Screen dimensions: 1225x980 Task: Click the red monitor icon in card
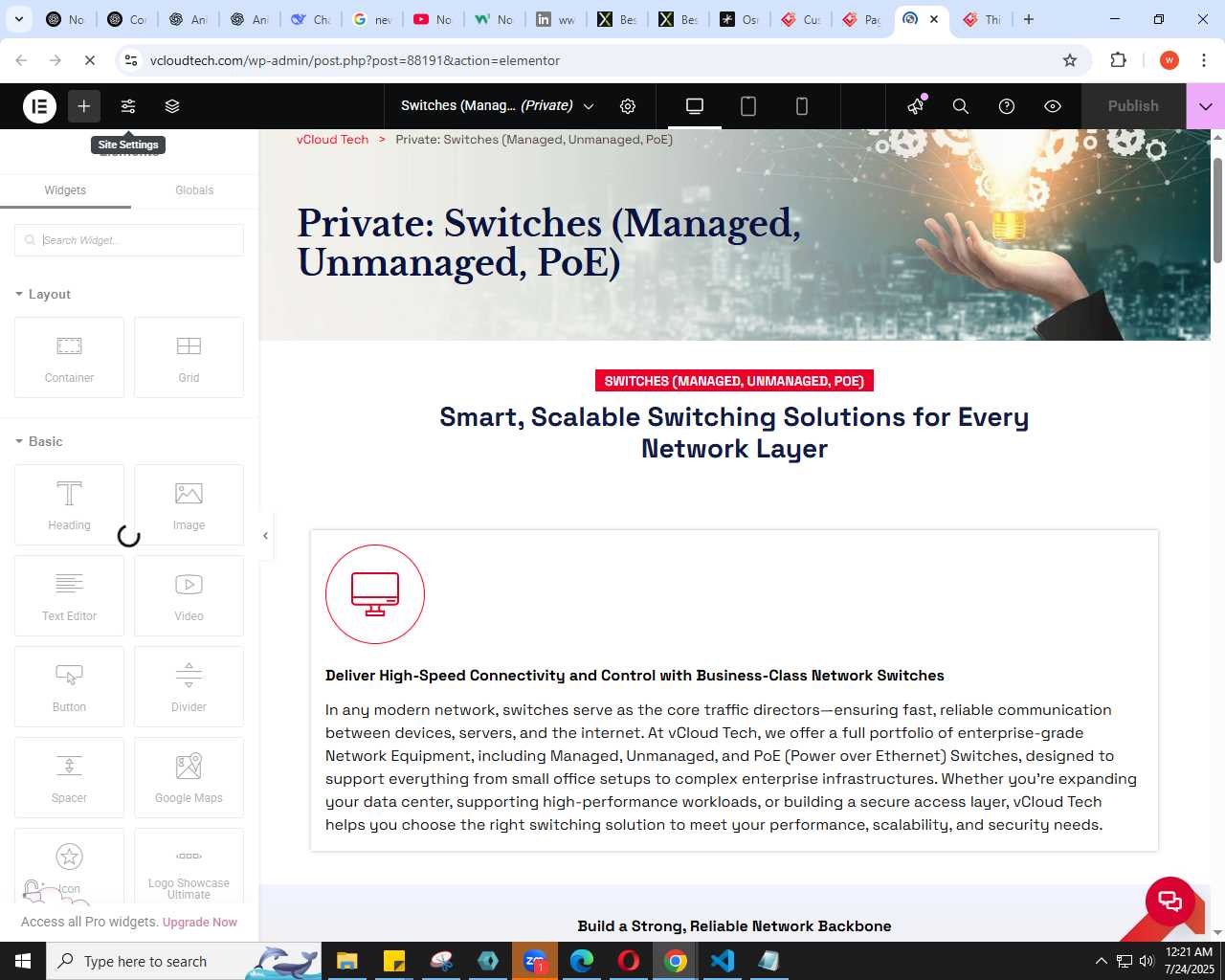(375, 594)
